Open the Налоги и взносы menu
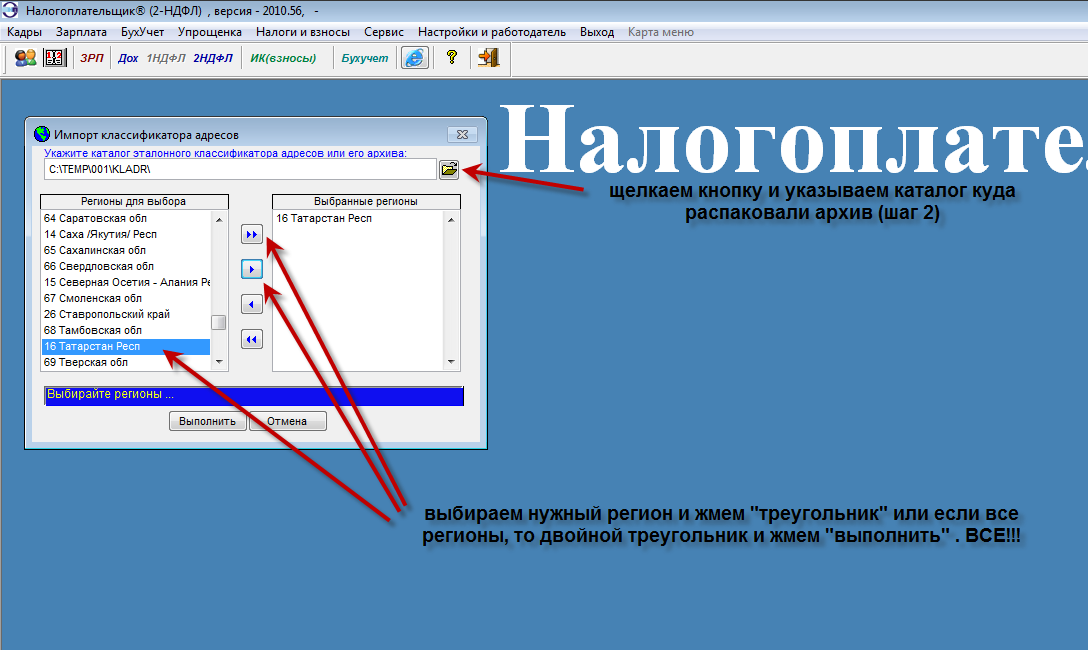 pos(303,32)
